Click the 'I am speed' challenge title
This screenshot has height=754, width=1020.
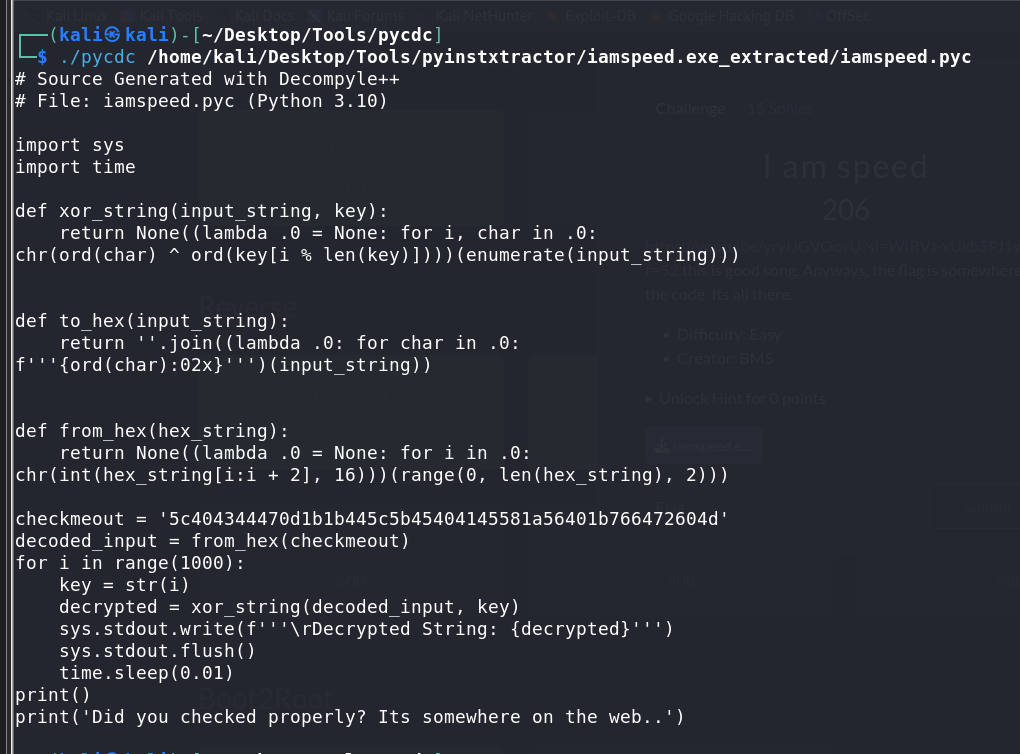845,167
